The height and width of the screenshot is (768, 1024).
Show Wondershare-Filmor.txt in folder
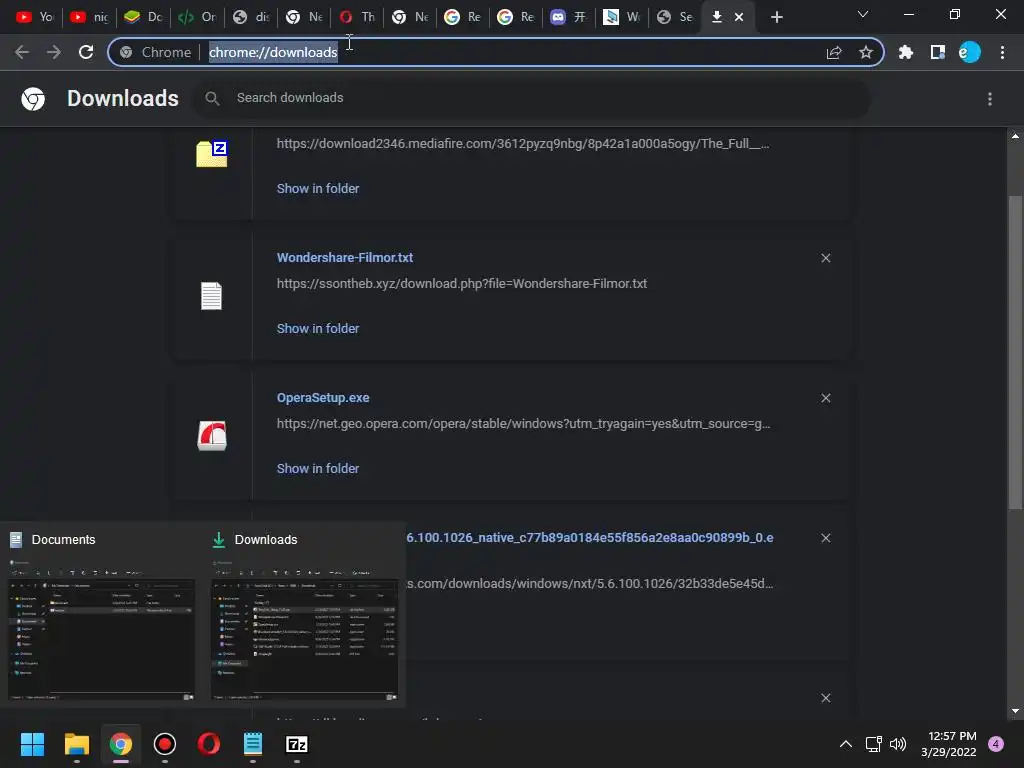tap(318, 328)
